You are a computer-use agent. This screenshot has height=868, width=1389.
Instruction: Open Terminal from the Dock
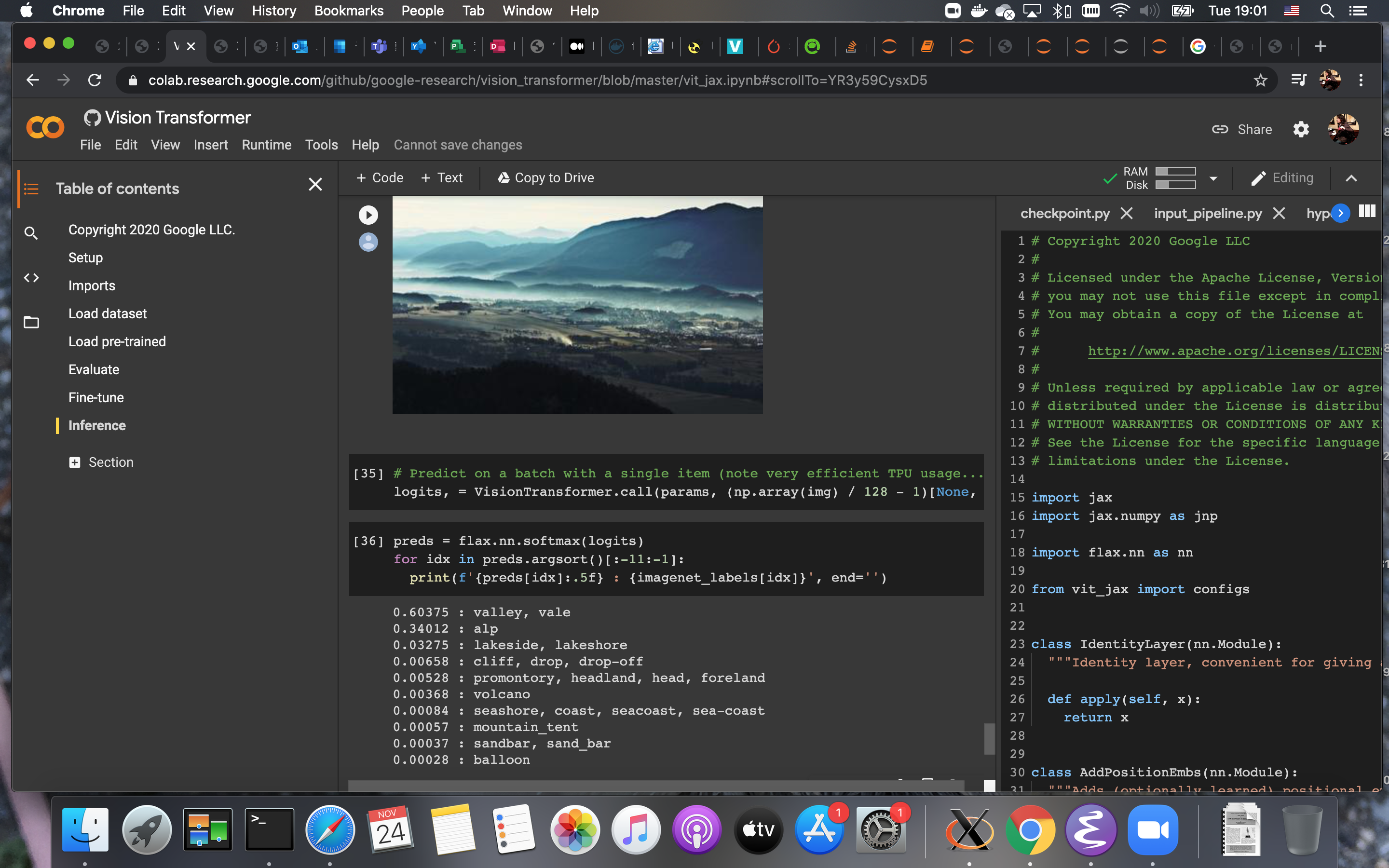(269, 829)
